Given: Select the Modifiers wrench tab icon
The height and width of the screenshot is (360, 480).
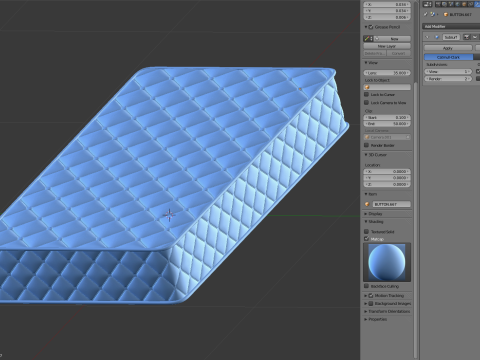Looking at the screenshot, I should click(x=477, y=4).
